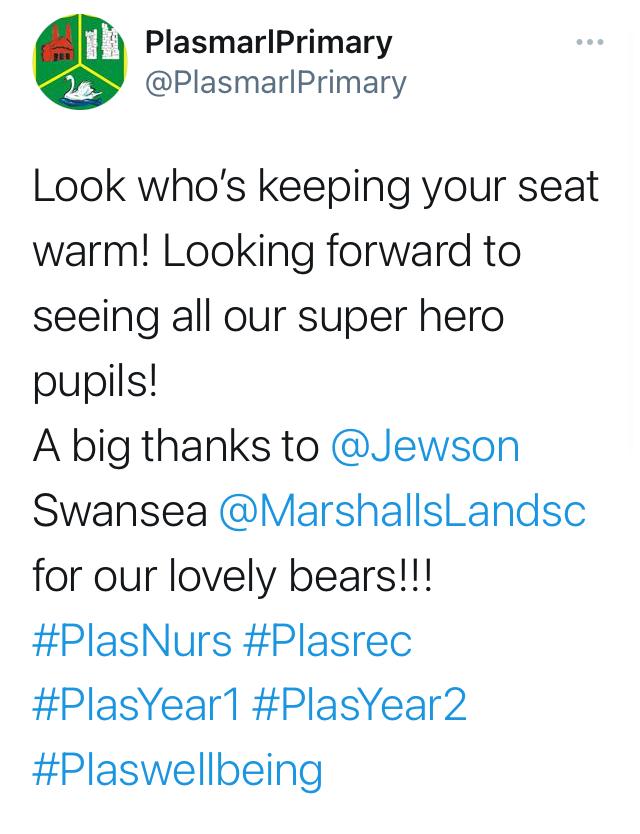This screenshot has width=640, height=834.
Task: Click the "seeing all our super hero" line
Action: pyautogui.click(x=268, y=317)
